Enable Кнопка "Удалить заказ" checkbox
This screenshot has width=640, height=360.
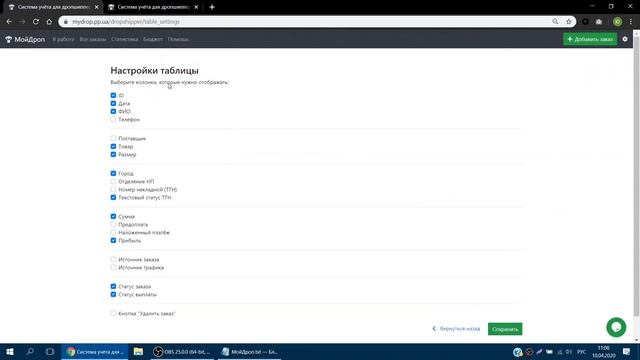[113, 313]
